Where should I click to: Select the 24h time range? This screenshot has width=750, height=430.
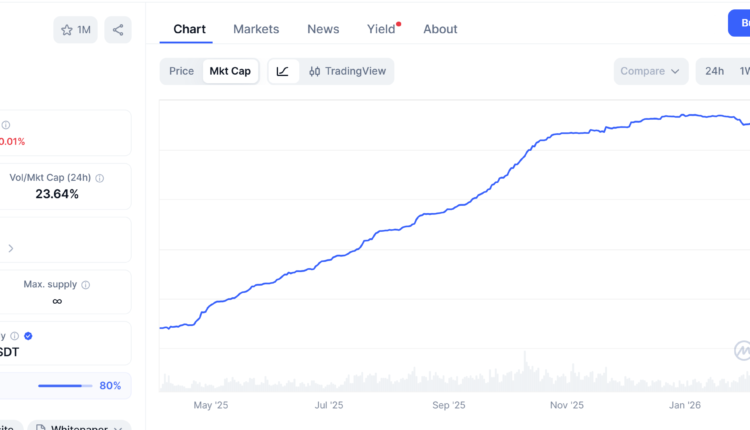pyautogui.click(x=714, y=71)
